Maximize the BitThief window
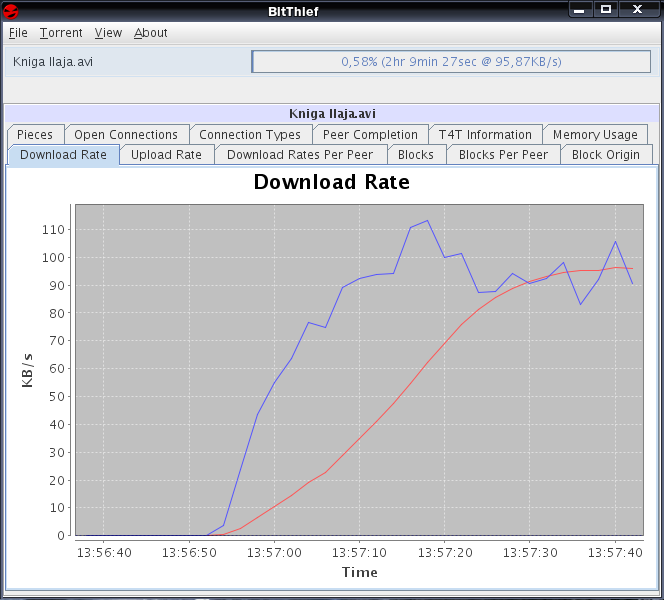The height and width of the screenshot is (600, 664). (606, 9)
